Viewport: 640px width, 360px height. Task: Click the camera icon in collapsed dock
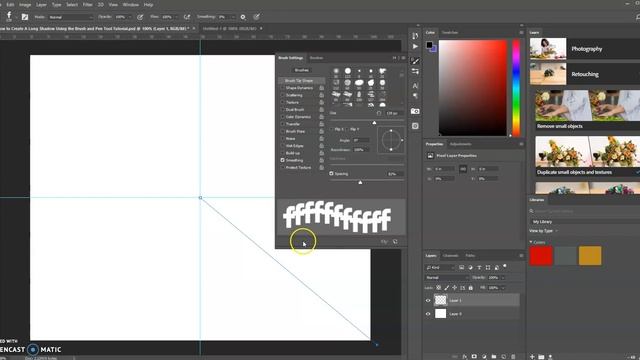coord(415,111)
